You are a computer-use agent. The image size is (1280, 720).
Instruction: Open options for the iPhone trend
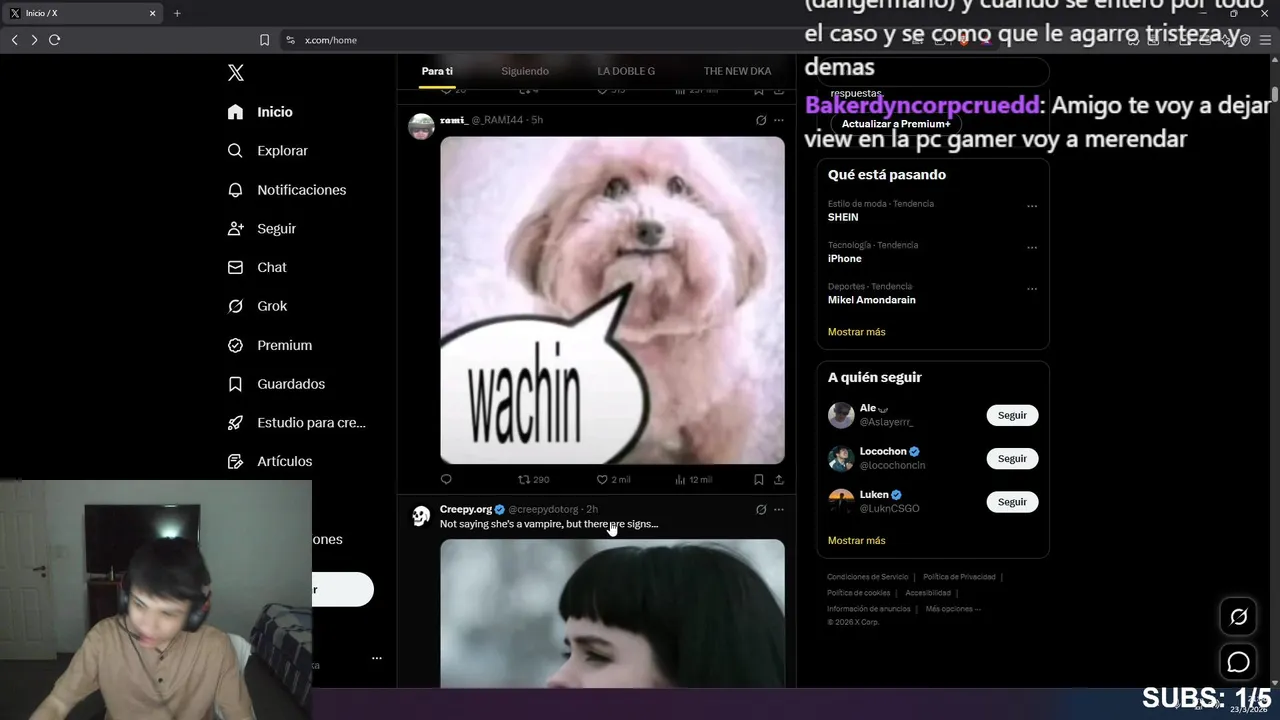coord(1032,247)
